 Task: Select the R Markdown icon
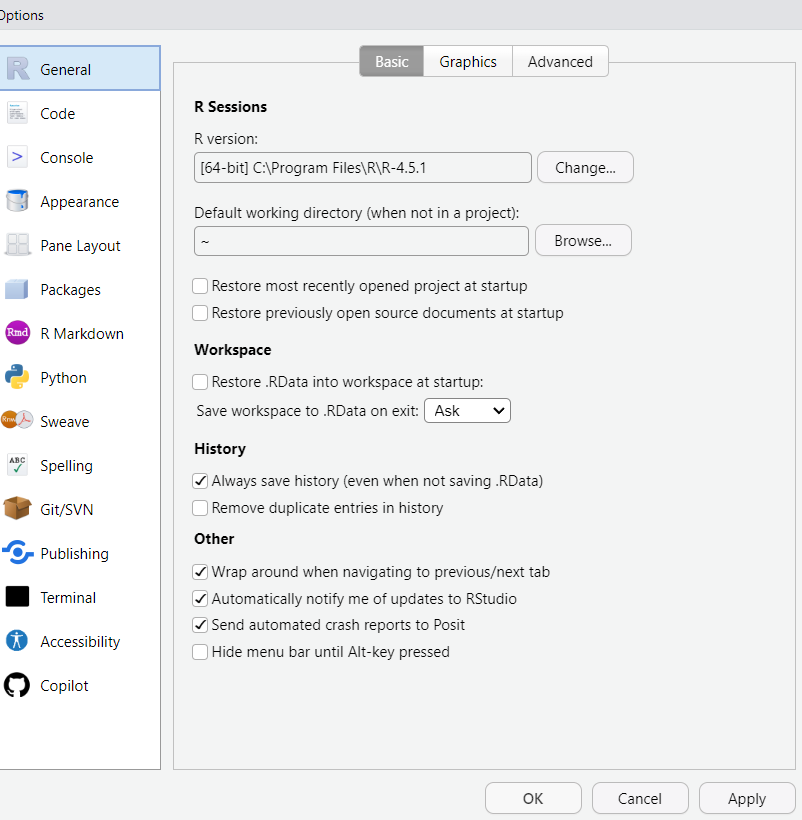click(x=17, y=334)
